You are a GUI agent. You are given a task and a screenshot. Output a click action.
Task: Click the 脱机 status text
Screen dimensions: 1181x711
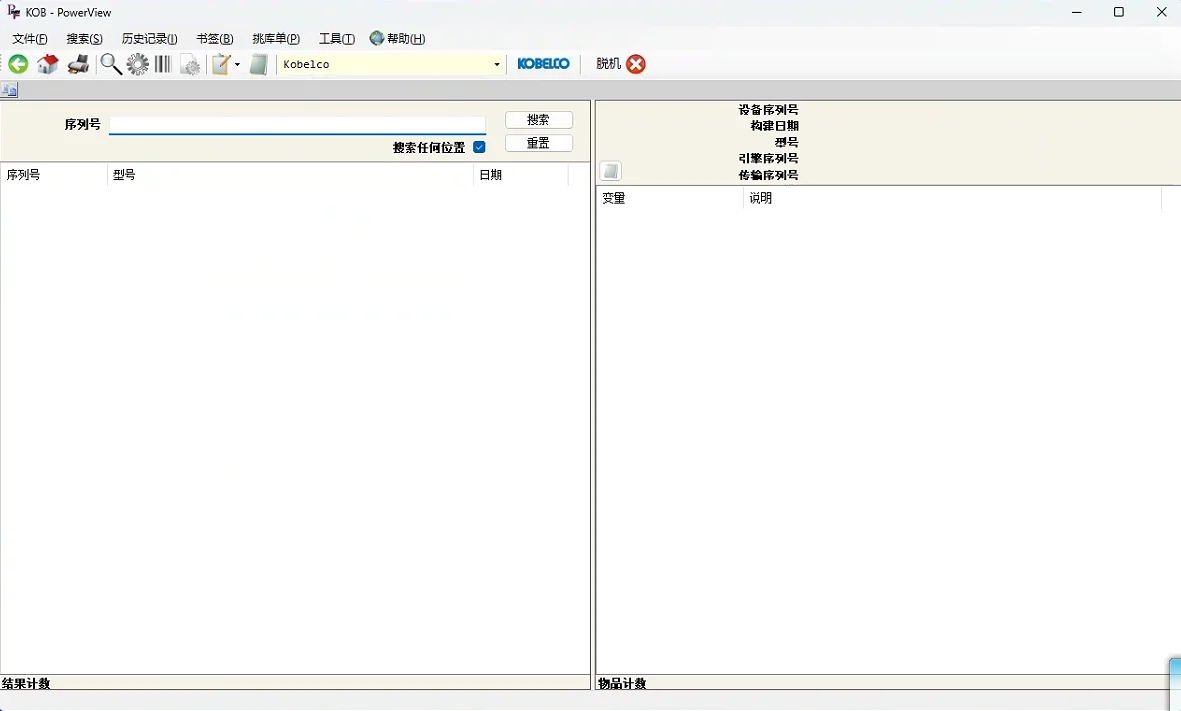click(609, 64)
